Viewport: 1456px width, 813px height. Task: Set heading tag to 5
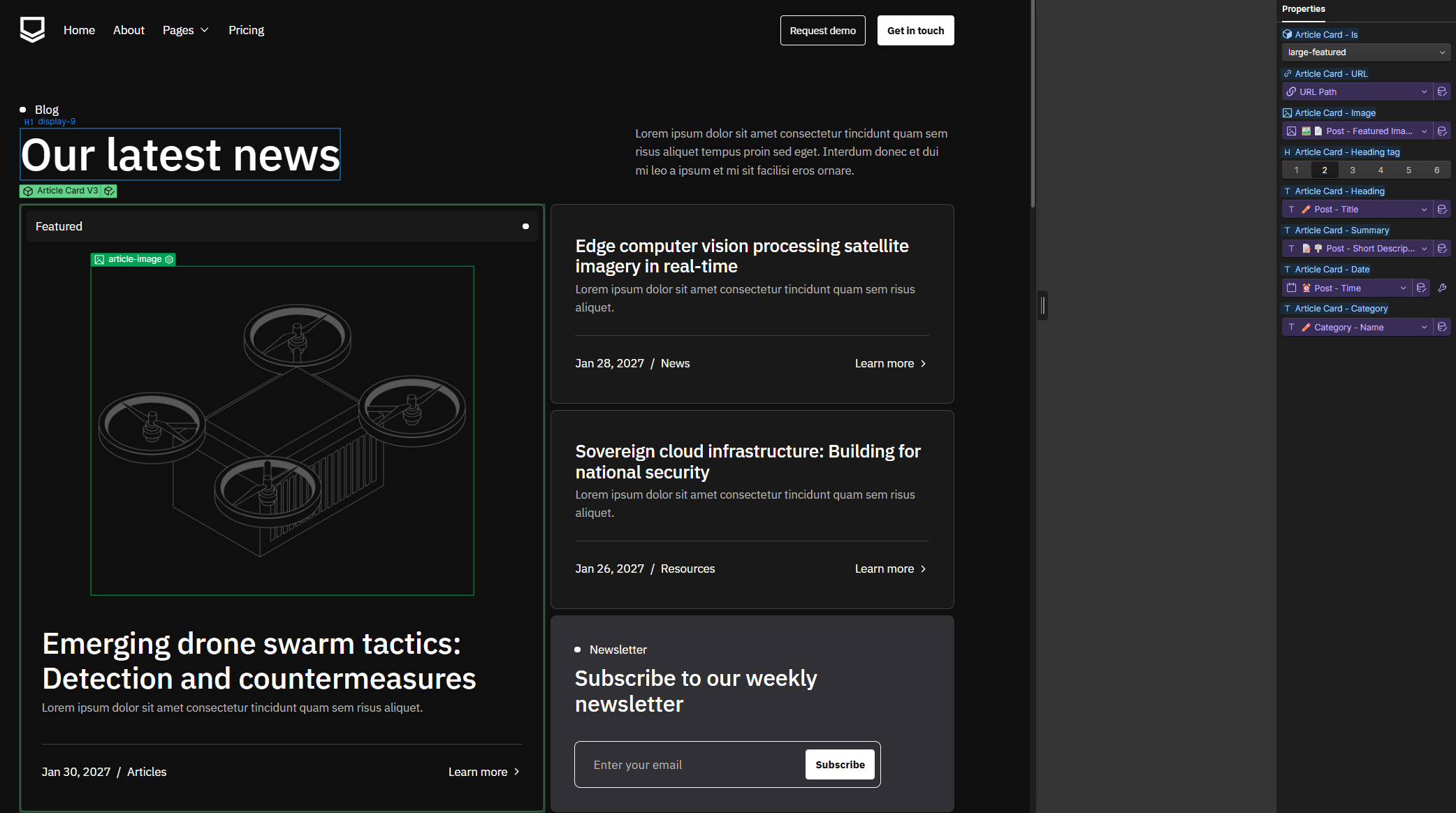[1408, 170]
